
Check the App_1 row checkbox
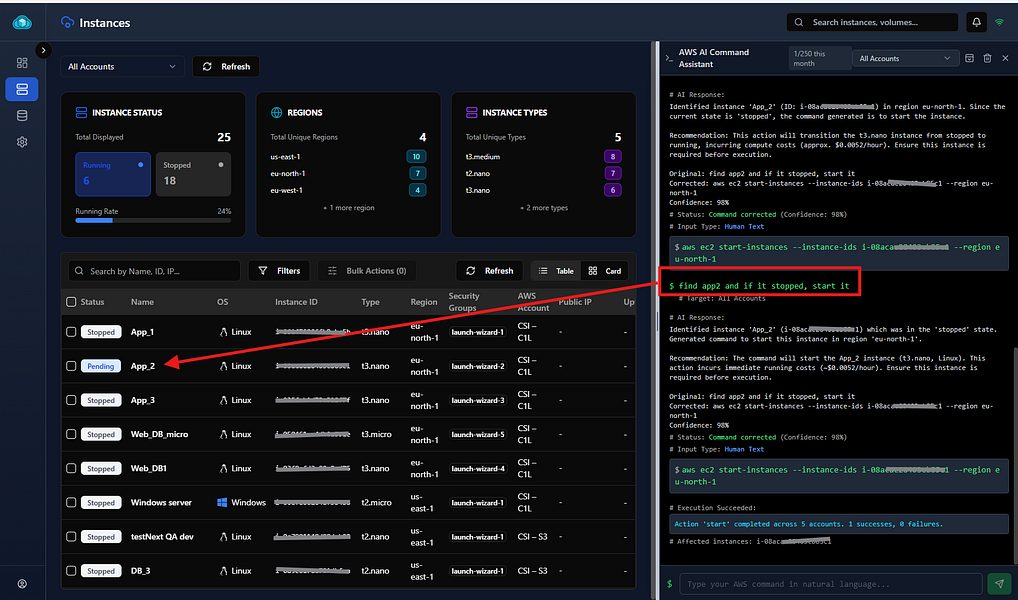pyautogui.click(x=71, y=332)
